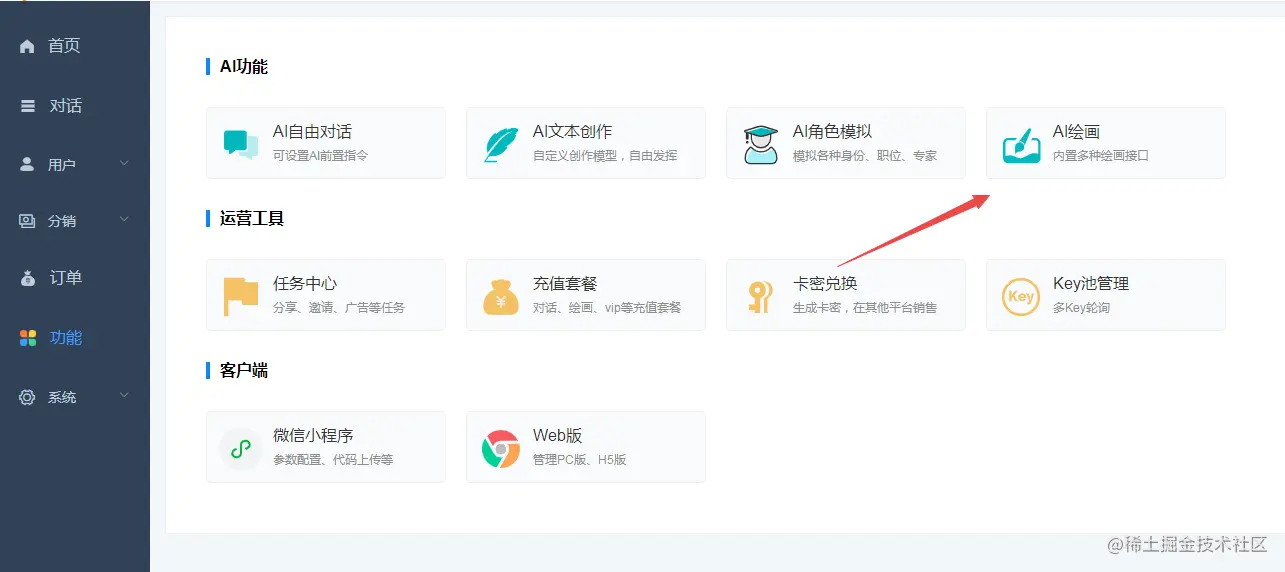Screen dimensions: 1285x572
Task: Click the text 自定义创作模型，自由发挥
Action: pyautogui.click(x=605, y=156)
